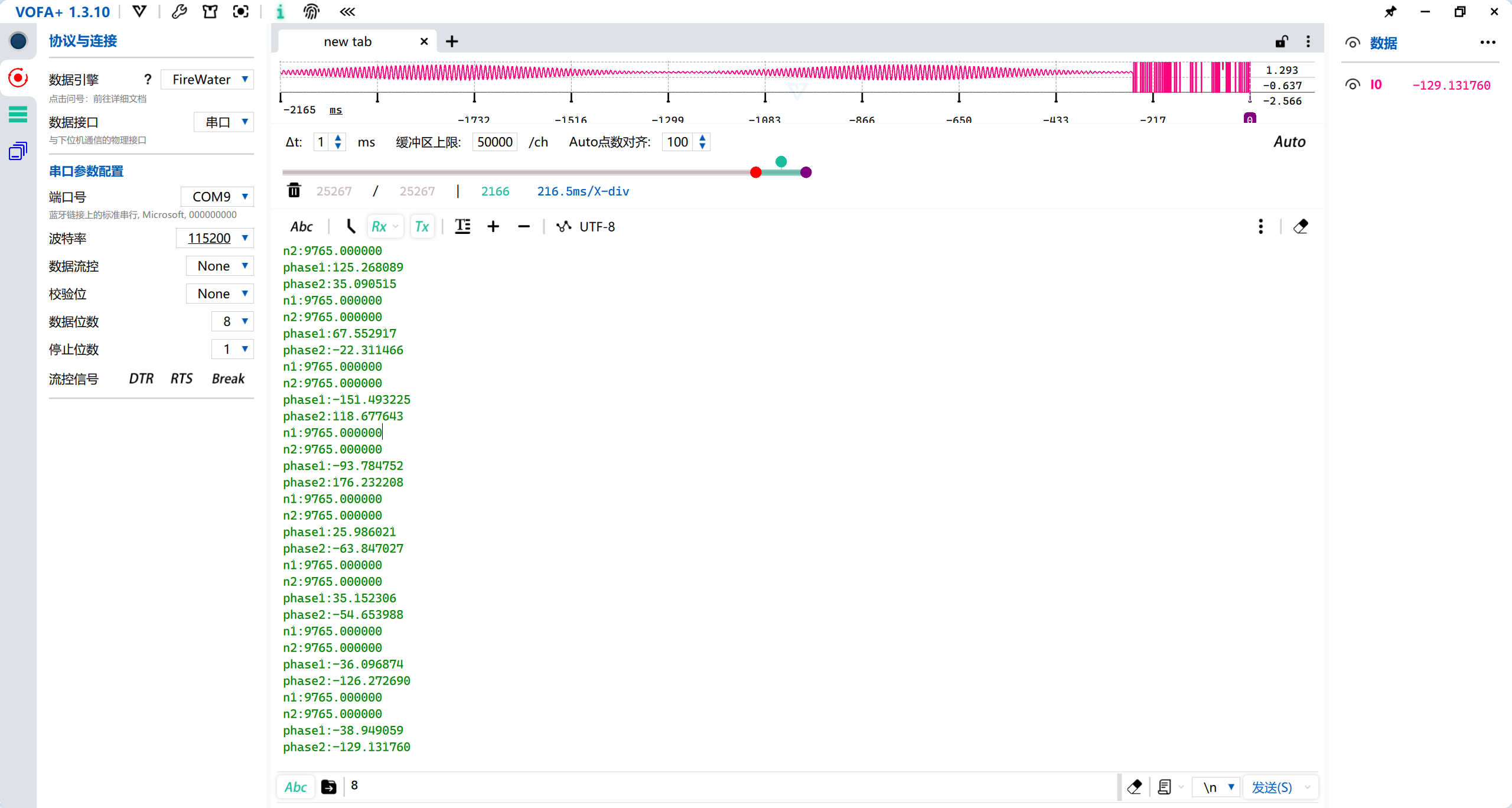Open the blue stacked widgets icon

(x=18, y=151)
